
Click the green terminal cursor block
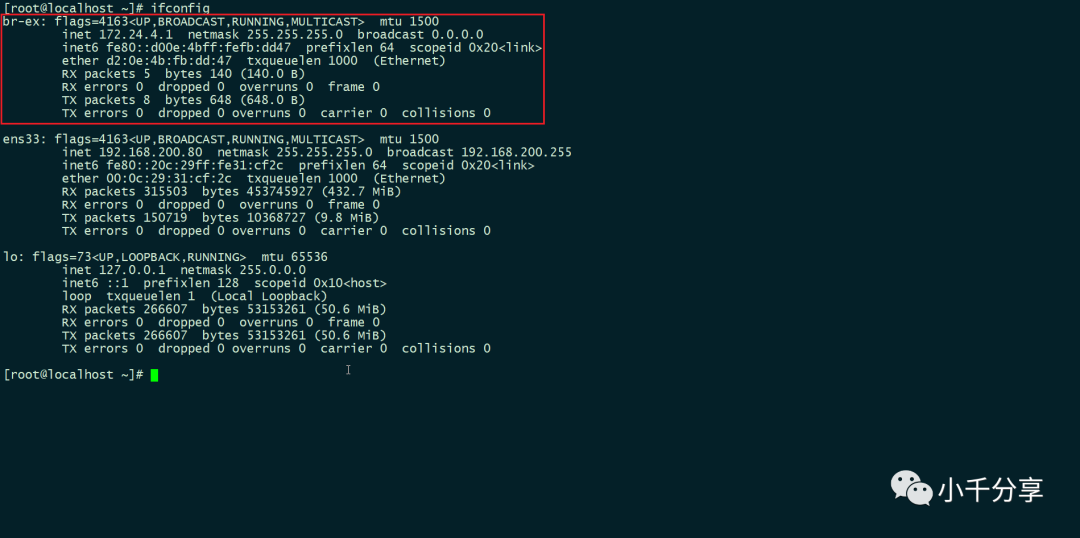point(154,375)
